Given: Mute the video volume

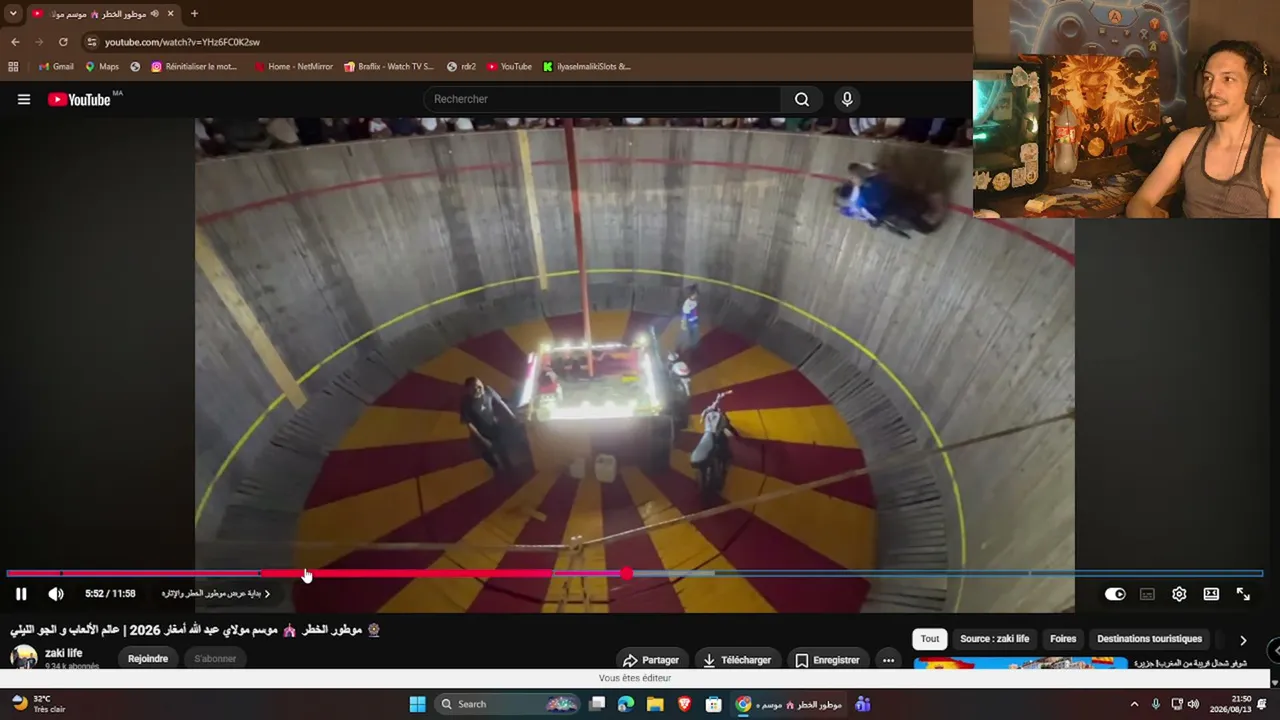Looking at the screenshot, I should click(56, 594).
